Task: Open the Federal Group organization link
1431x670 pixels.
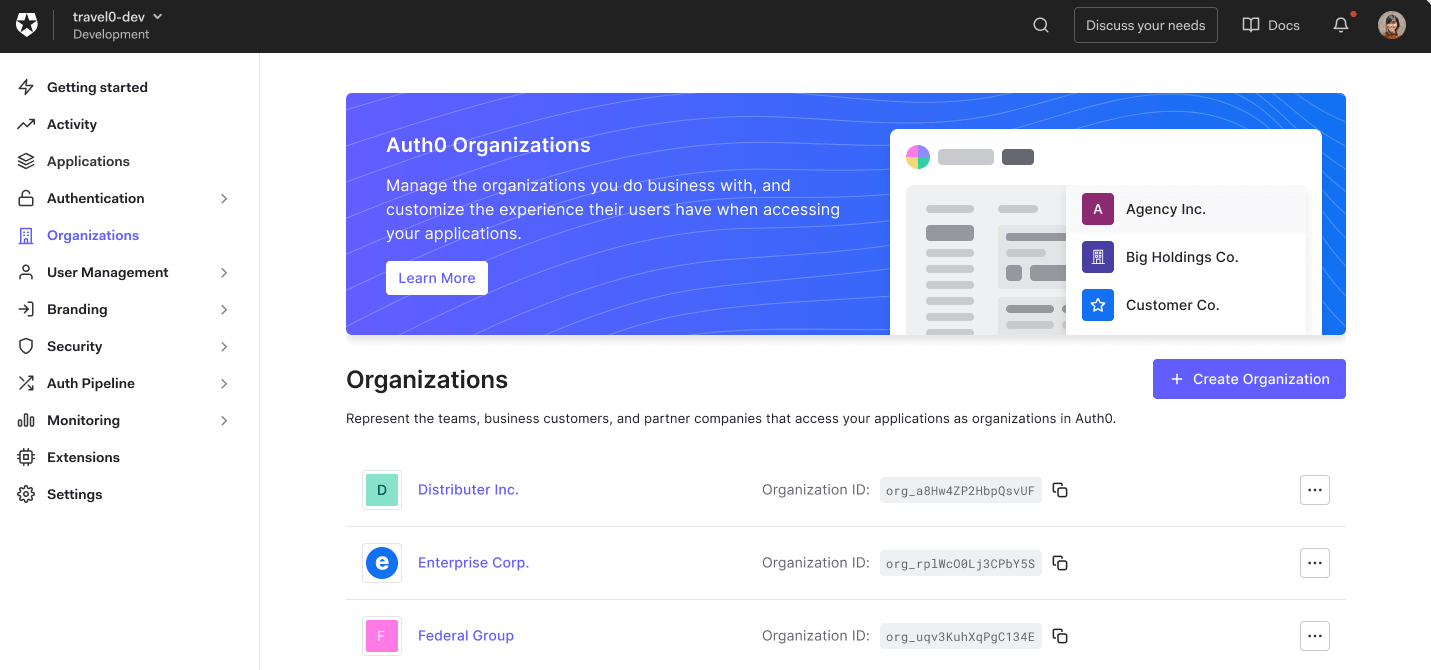Action: pyautogui.click(x=466, y=636)
